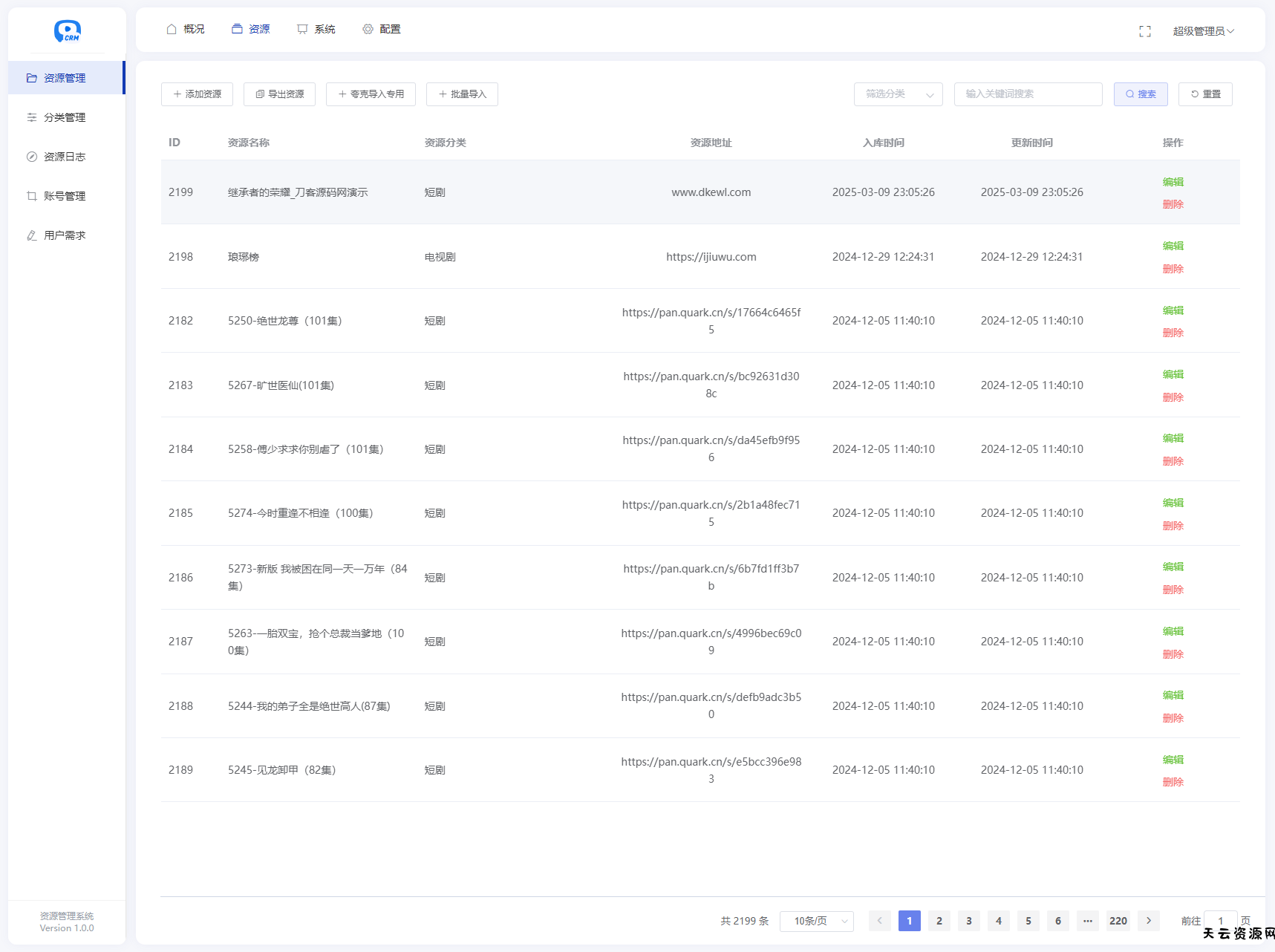Open 账号管理 in the sidebar

(65, 196)
